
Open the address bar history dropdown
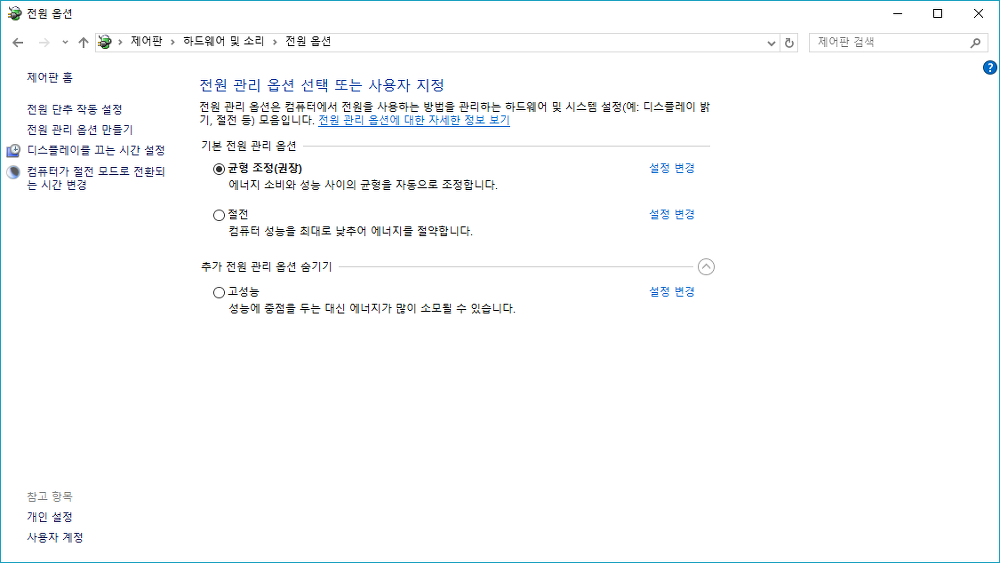(771, 43)
